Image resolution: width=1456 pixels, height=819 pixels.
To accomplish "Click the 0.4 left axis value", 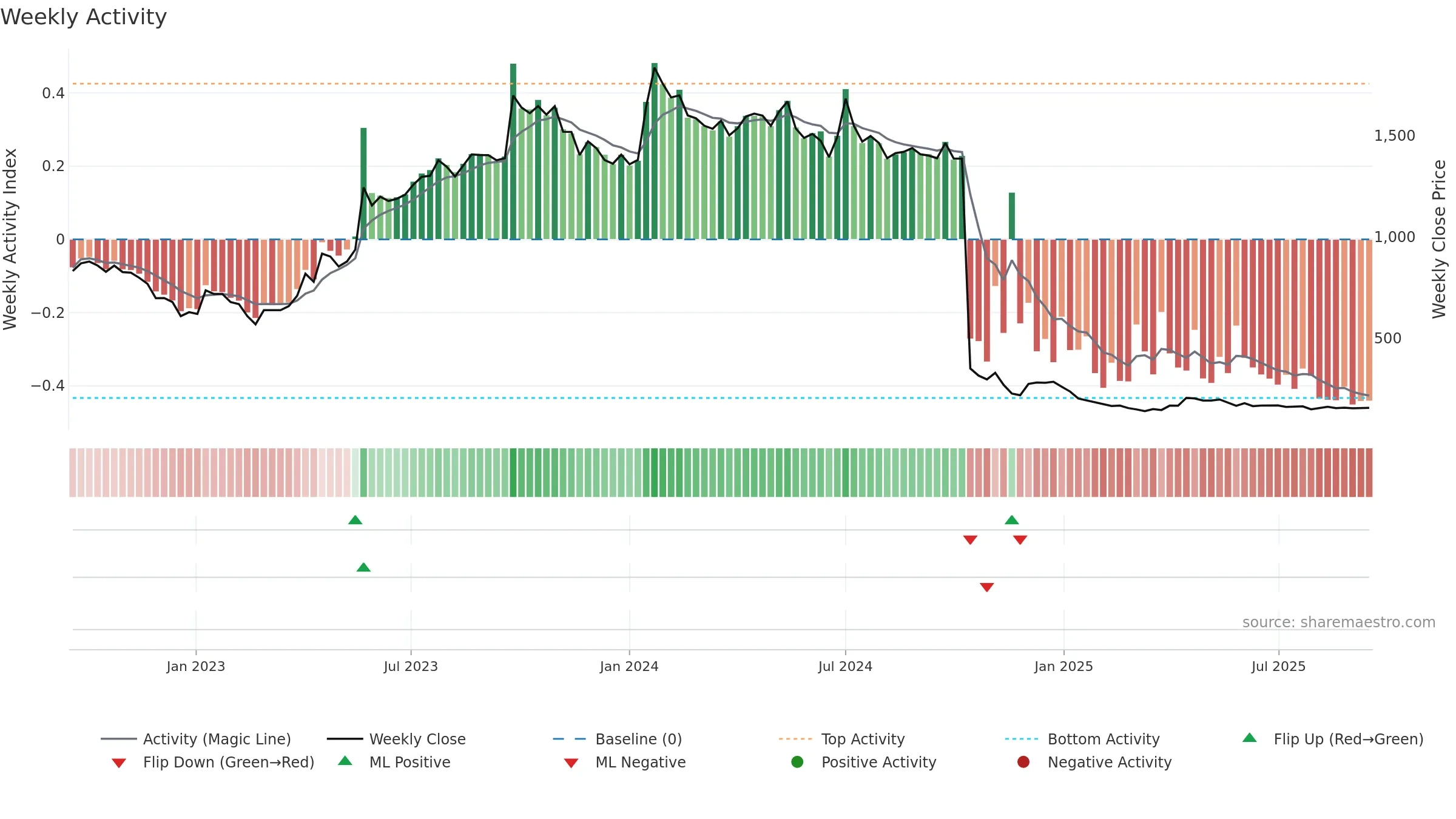I will click(53, 93).
